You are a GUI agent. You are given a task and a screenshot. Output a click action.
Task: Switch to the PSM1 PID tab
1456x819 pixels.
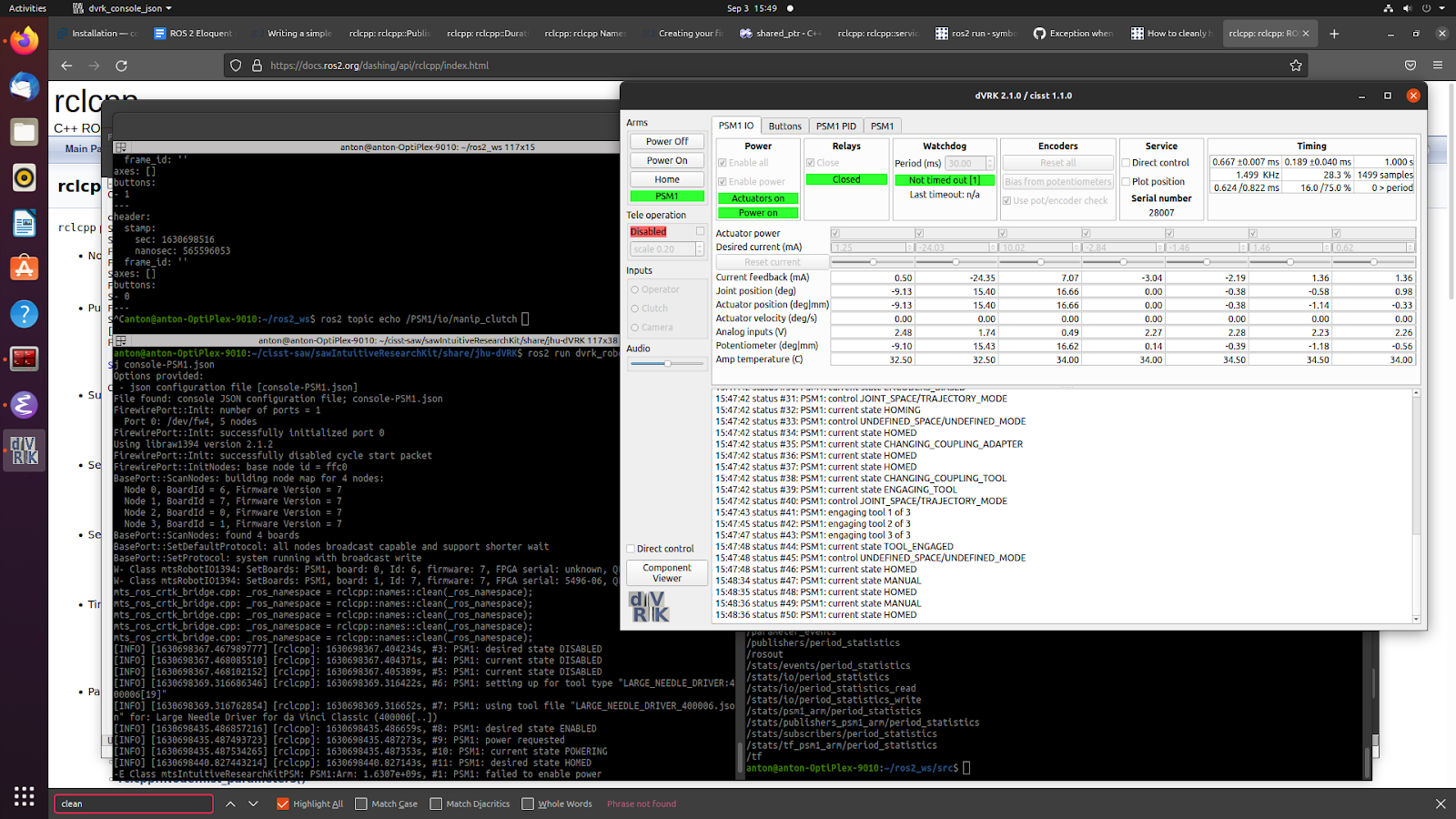835,126
